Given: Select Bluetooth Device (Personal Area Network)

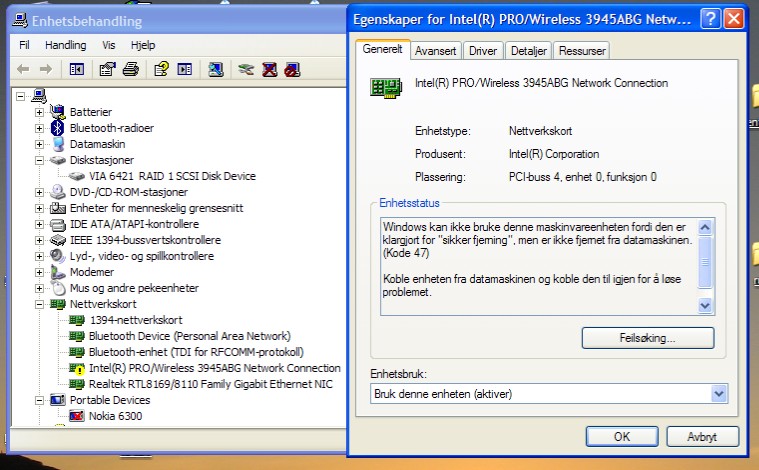Looking at the screenshot, I should click(x=190, y=336).
